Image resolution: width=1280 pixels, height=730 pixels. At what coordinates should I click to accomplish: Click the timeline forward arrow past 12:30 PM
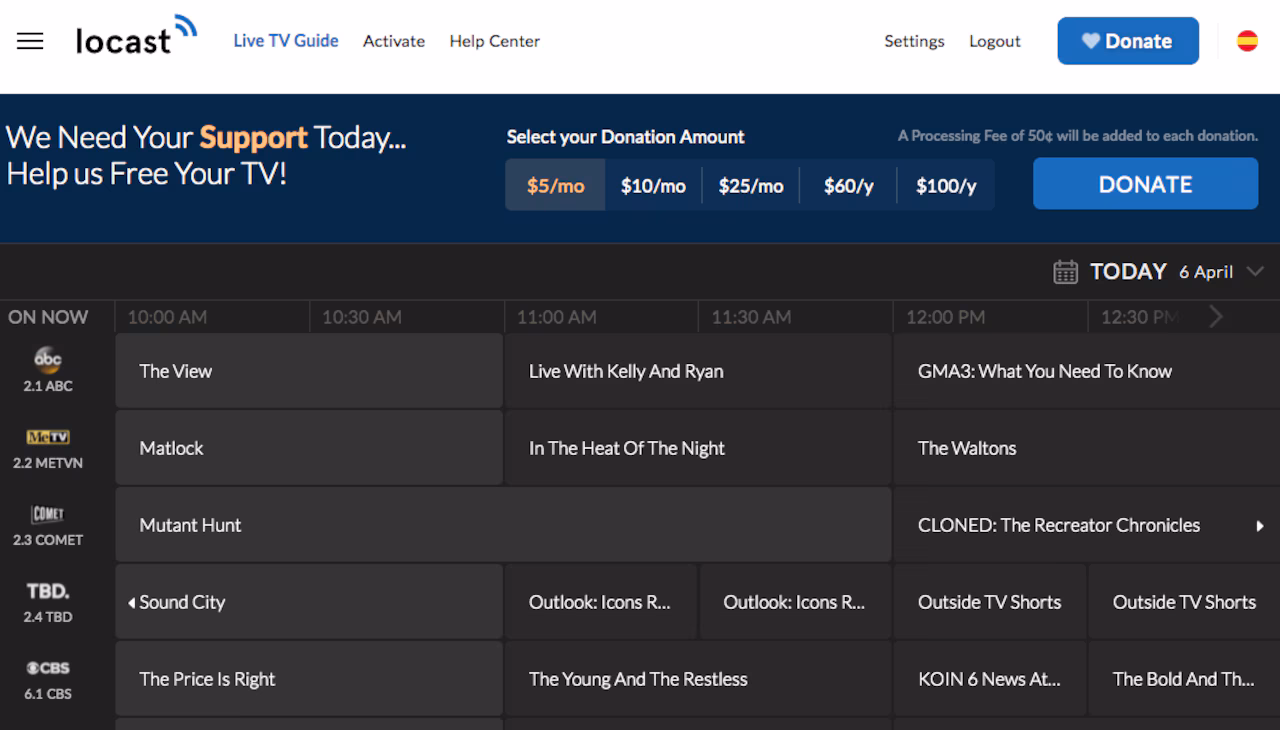click(1216, 316)
